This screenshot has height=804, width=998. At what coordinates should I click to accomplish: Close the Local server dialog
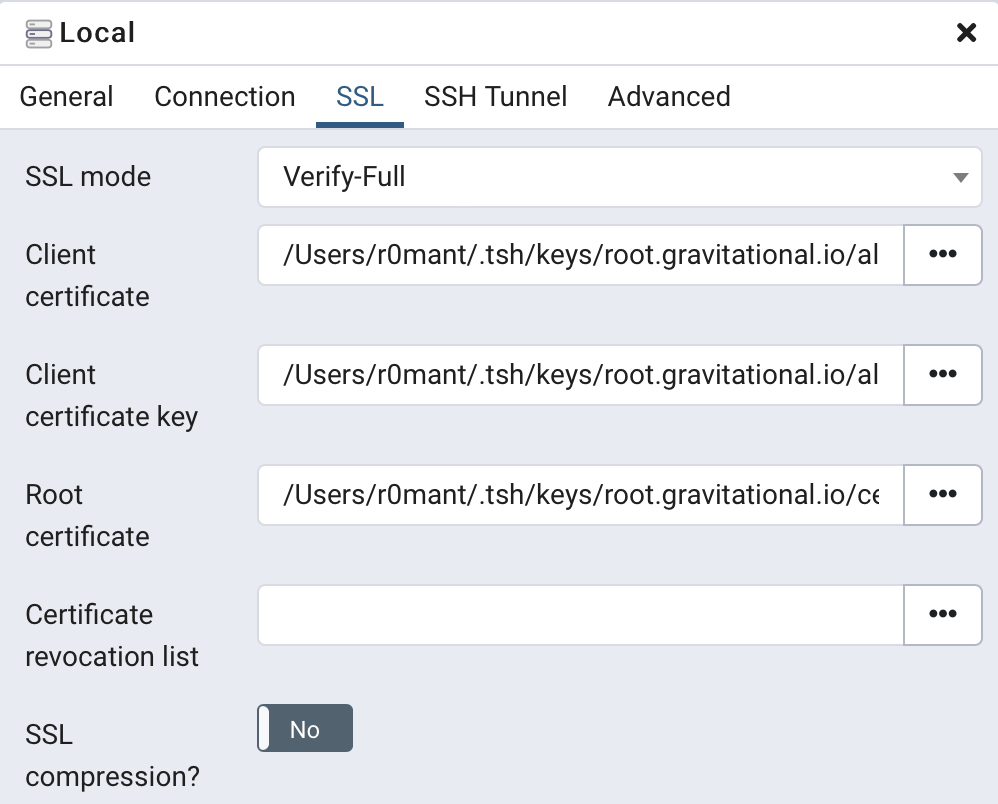tap(965, 32)
